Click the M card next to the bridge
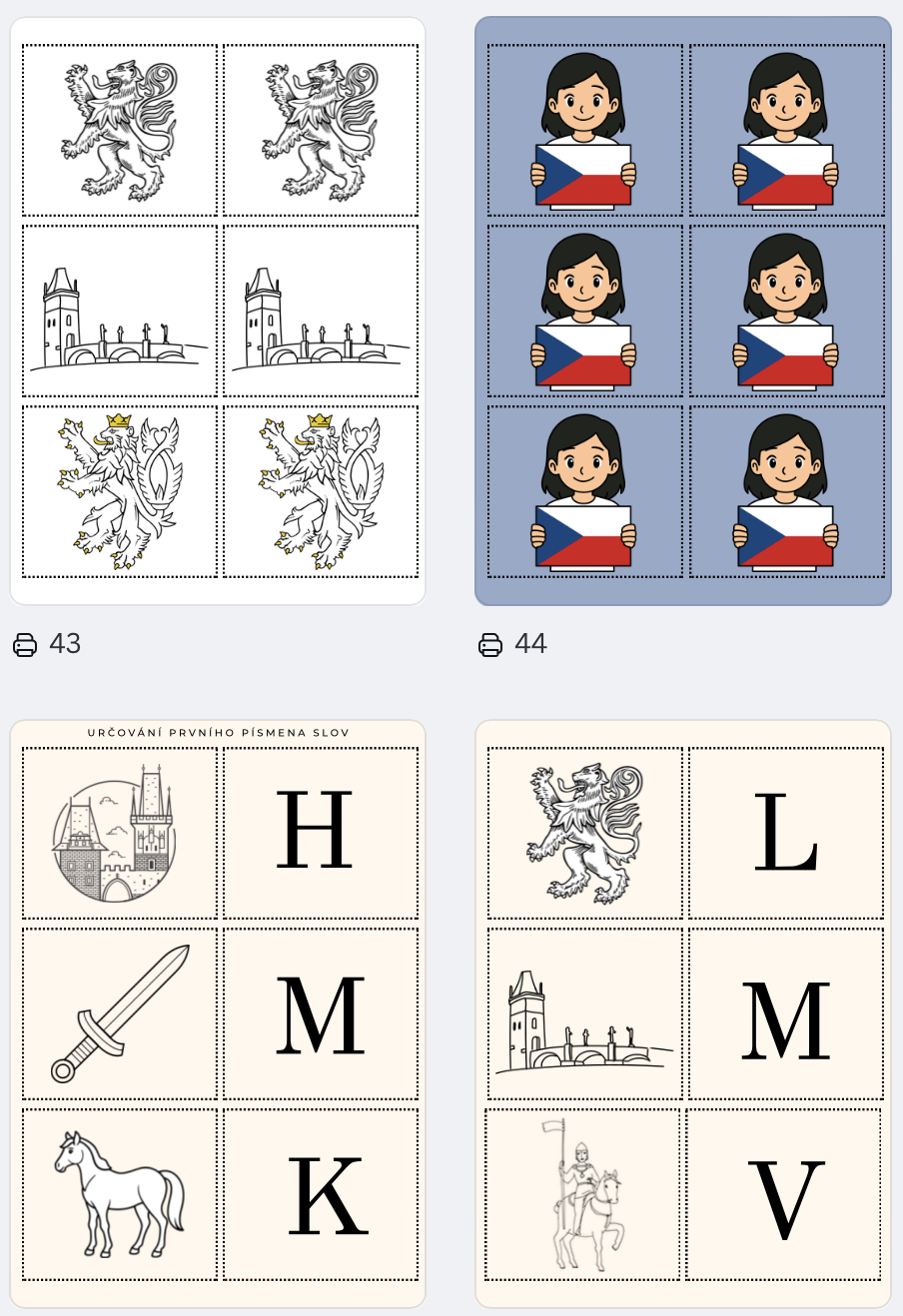Viewport: 903px width, 1316px height. click(786, 1013)
